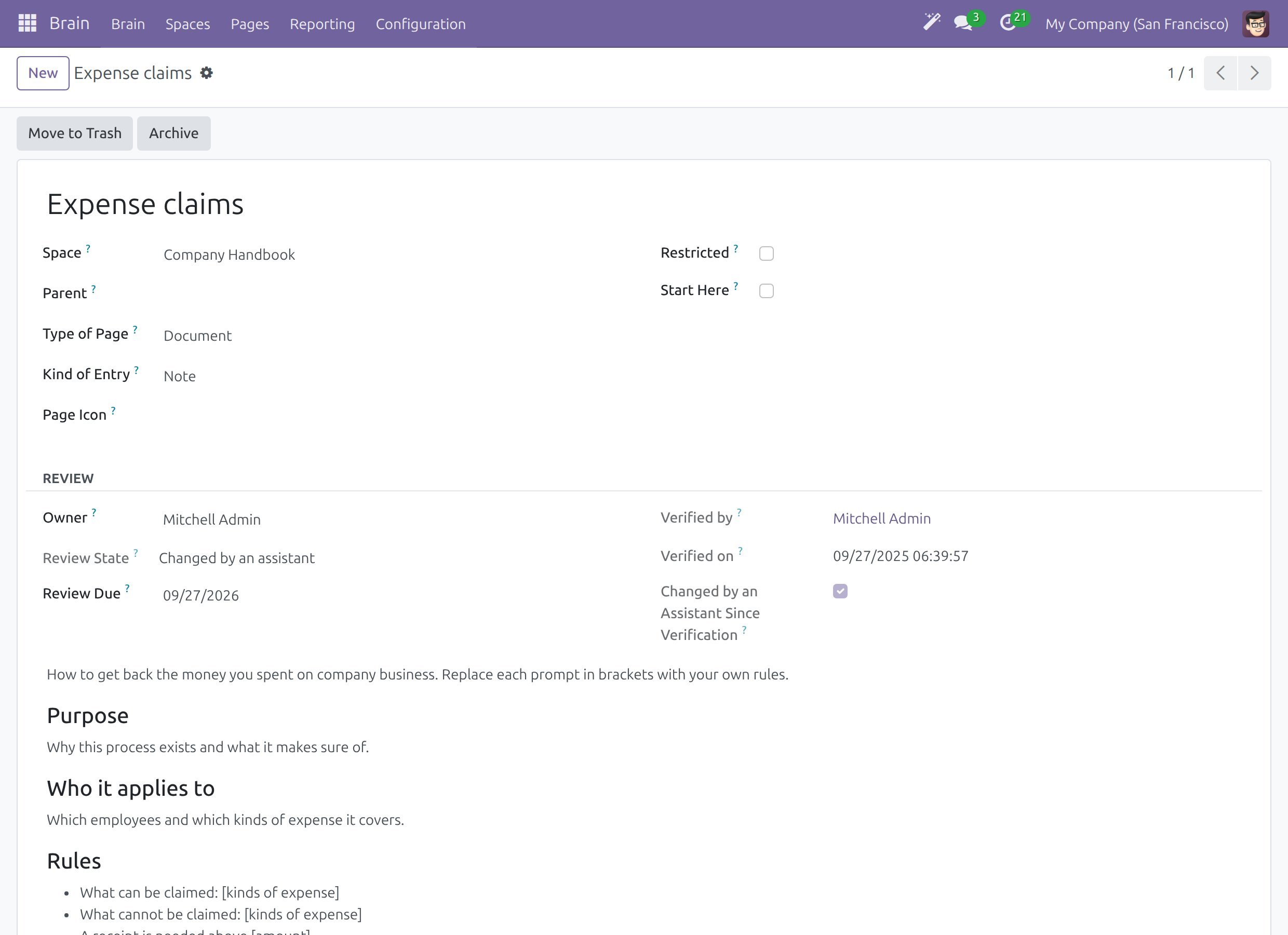
Task: Open the Spaces menu
Action: point(187,24)
